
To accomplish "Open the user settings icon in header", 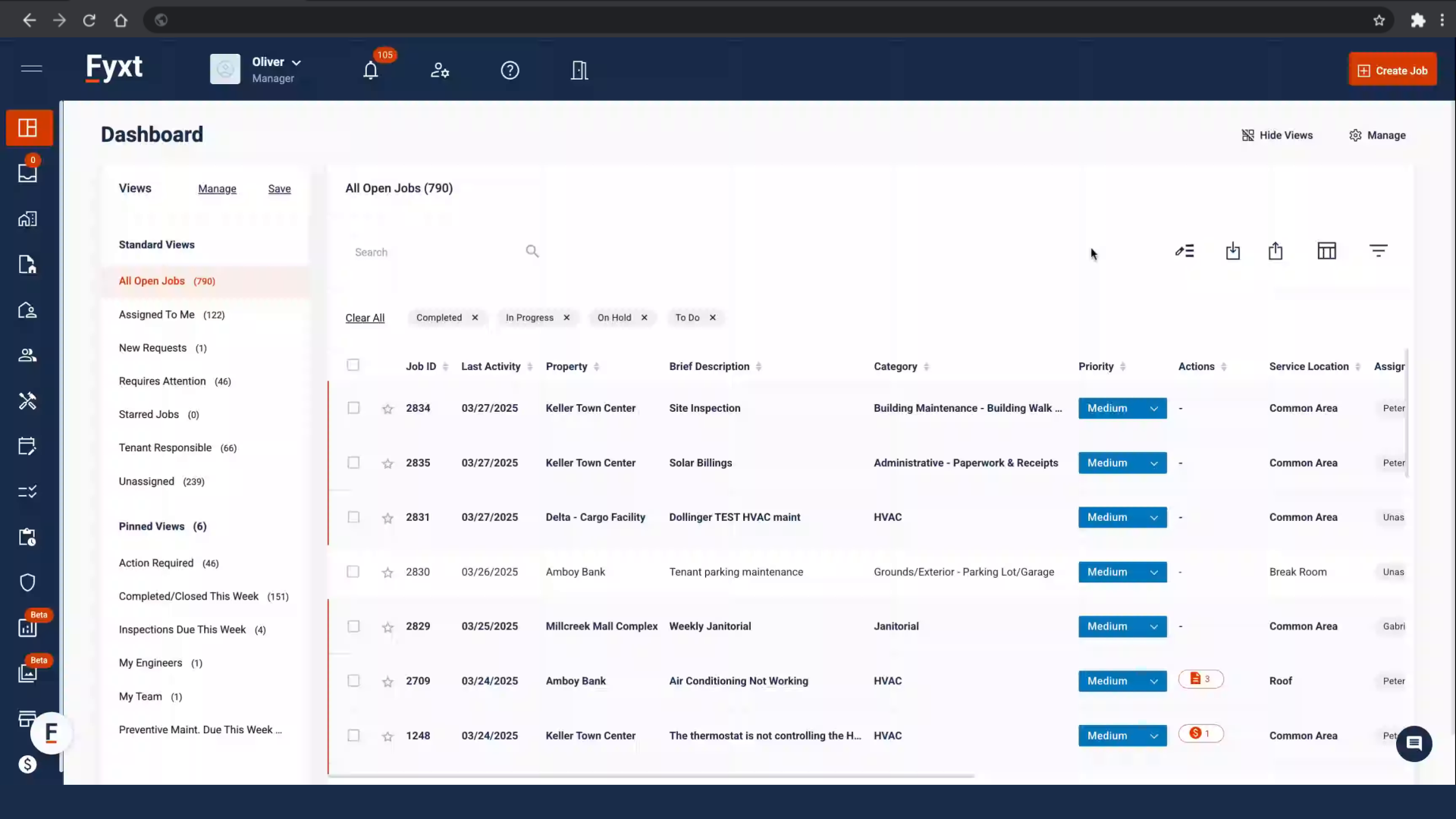I will [440, 71].
